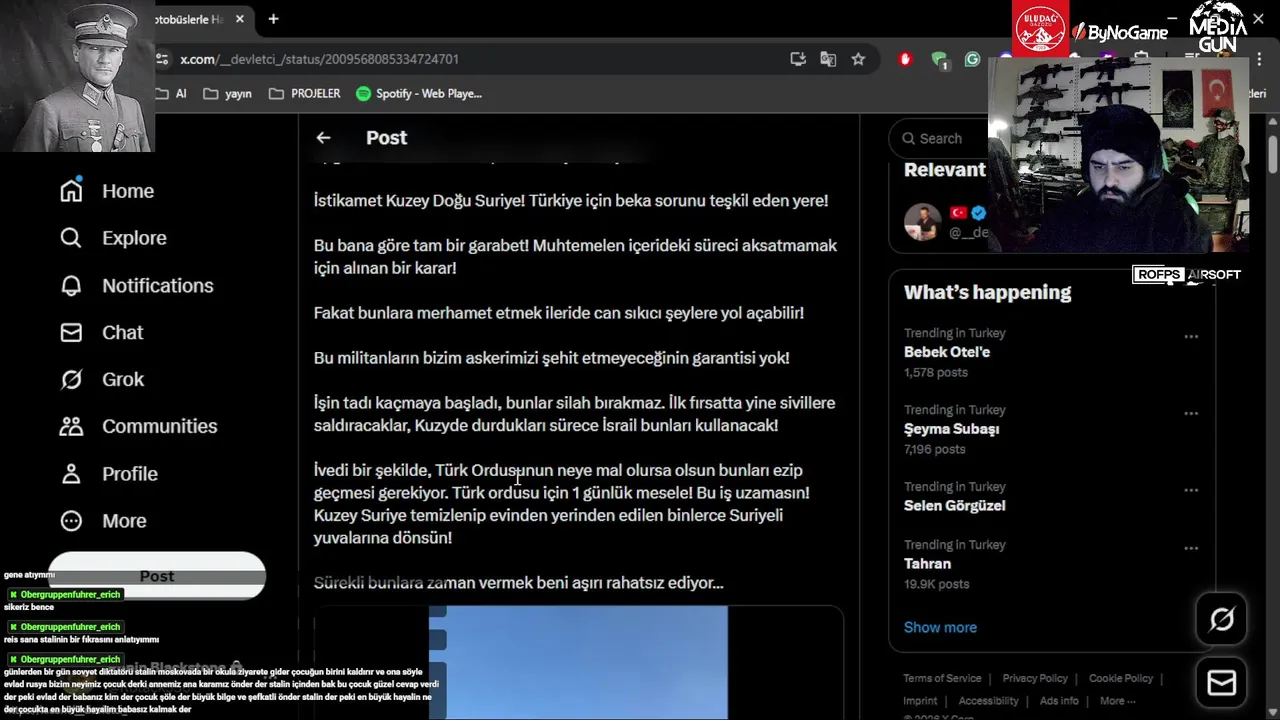Click the Search field on X

click(941, 139)
